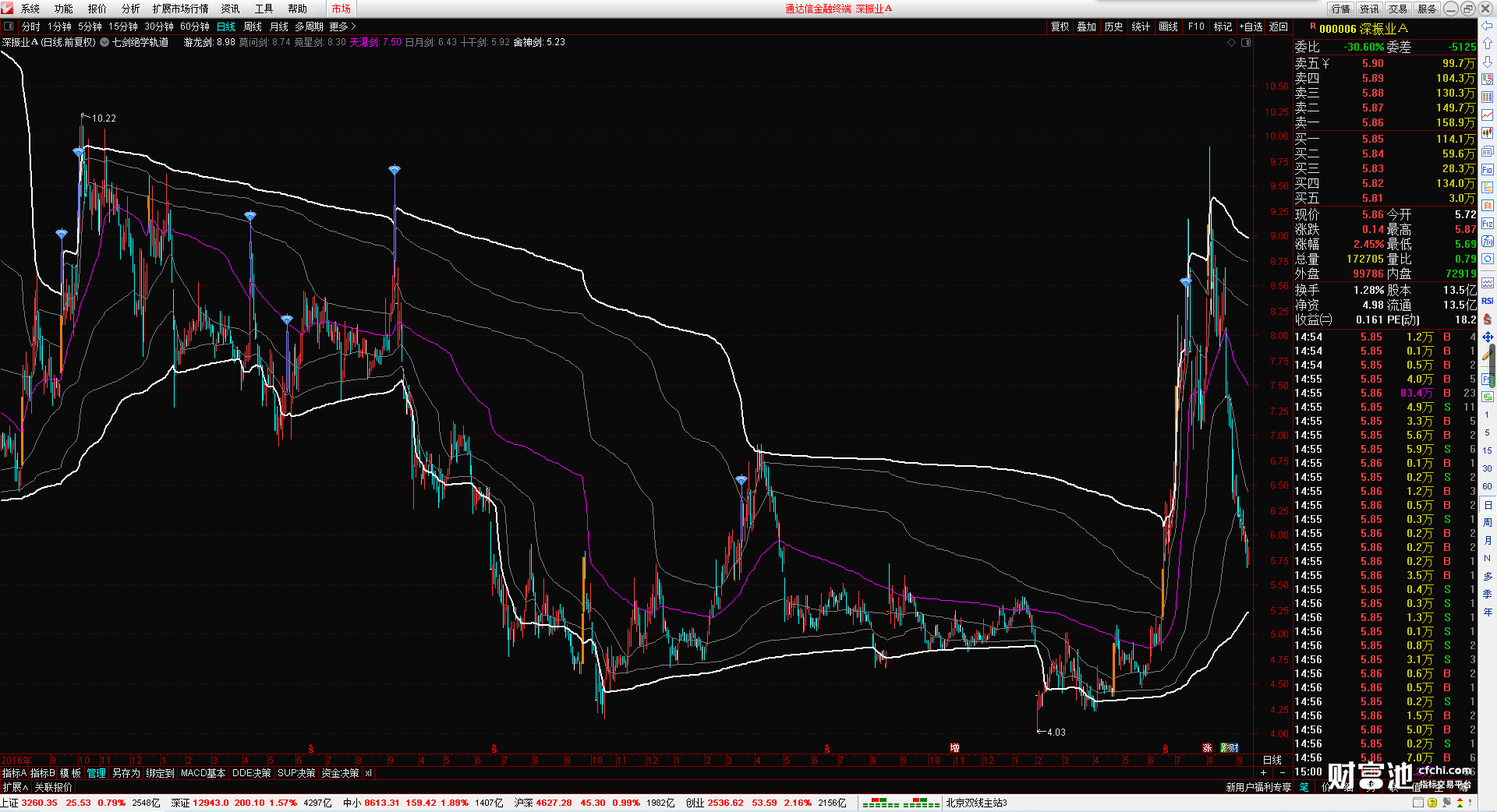This screenshot has width=1497, height=812.
Task: Select the 关联报价 tab
Action: point(54,787)
